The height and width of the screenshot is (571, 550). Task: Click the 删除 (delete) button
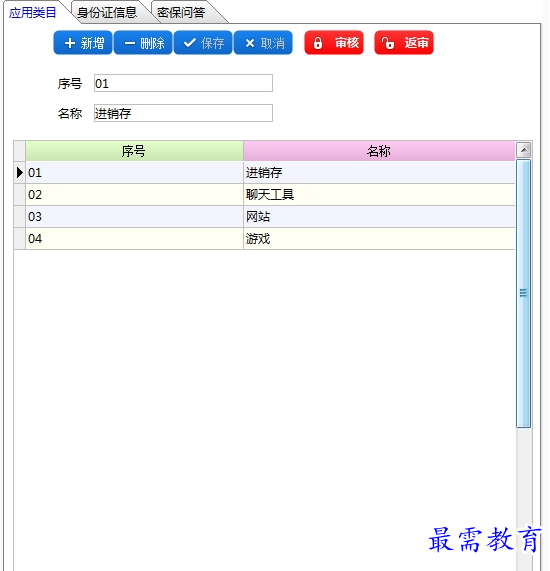pos(143,43)
